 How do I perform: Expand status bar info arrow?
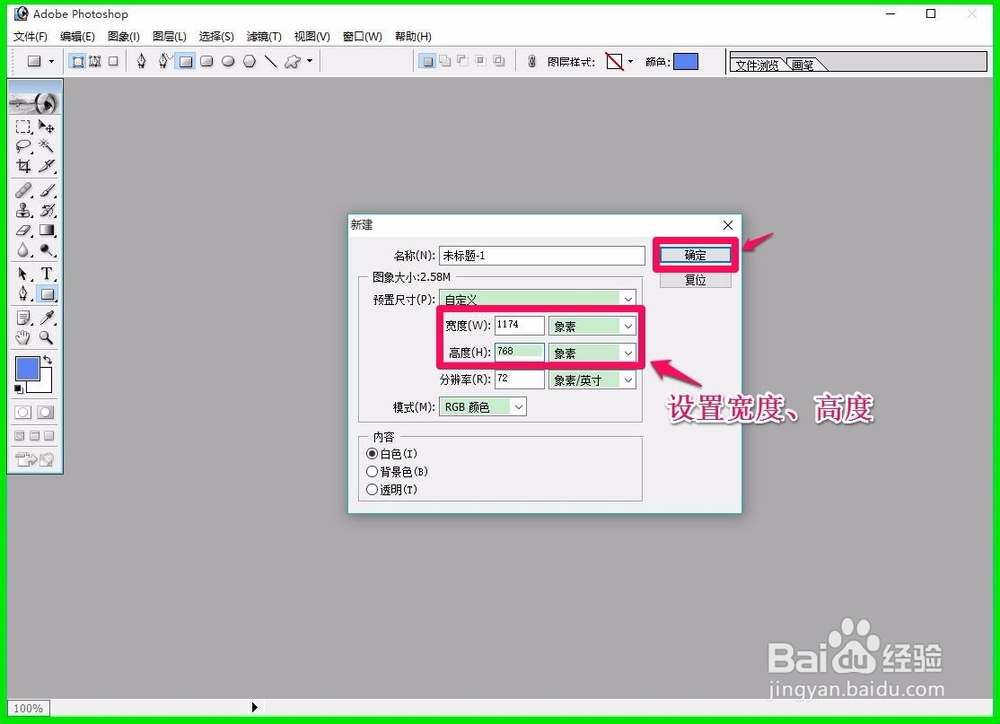[x=254, y=707]
